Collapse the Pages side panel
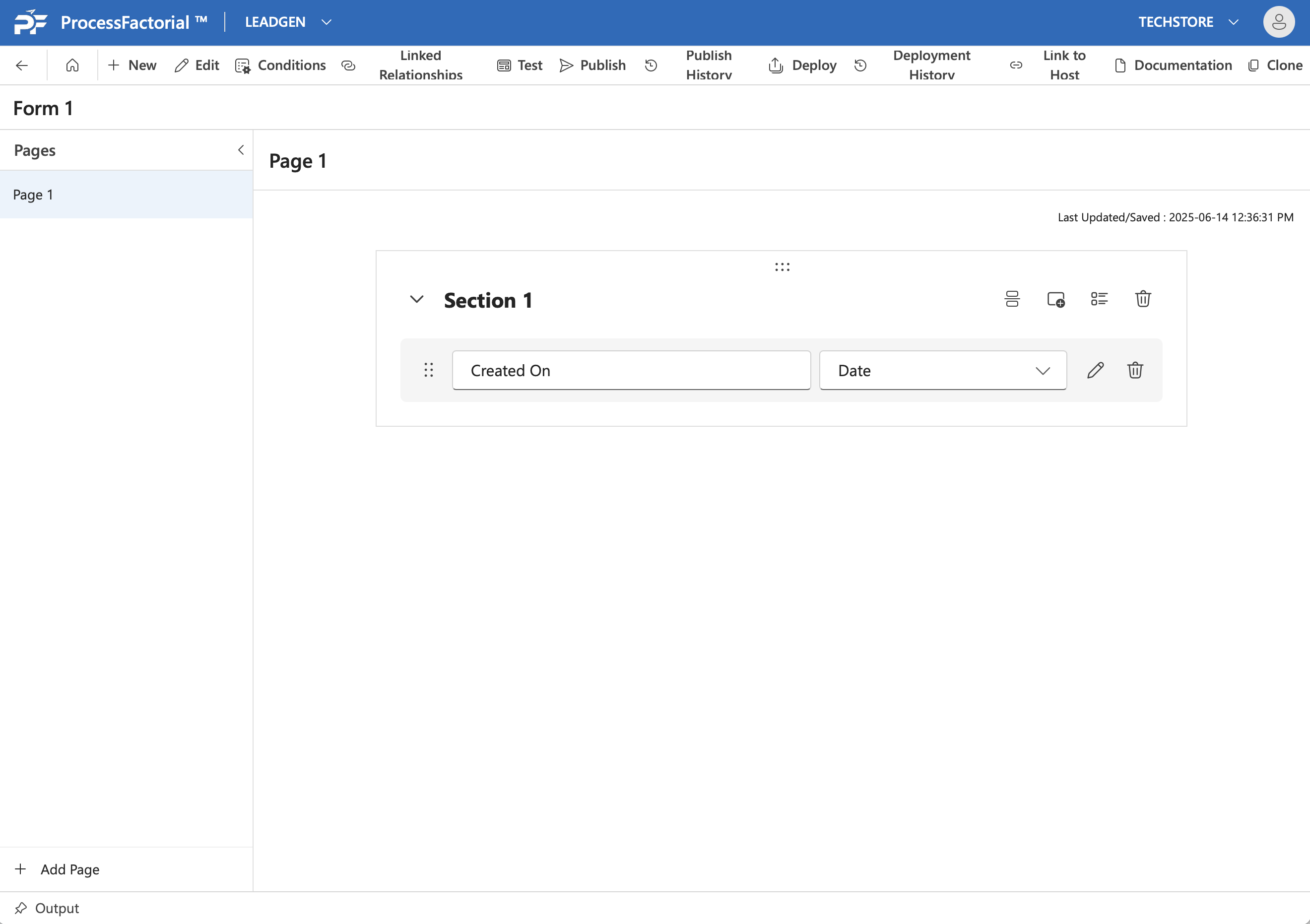The height and width of the screenshot is (924, 1310). coord(241,150)
